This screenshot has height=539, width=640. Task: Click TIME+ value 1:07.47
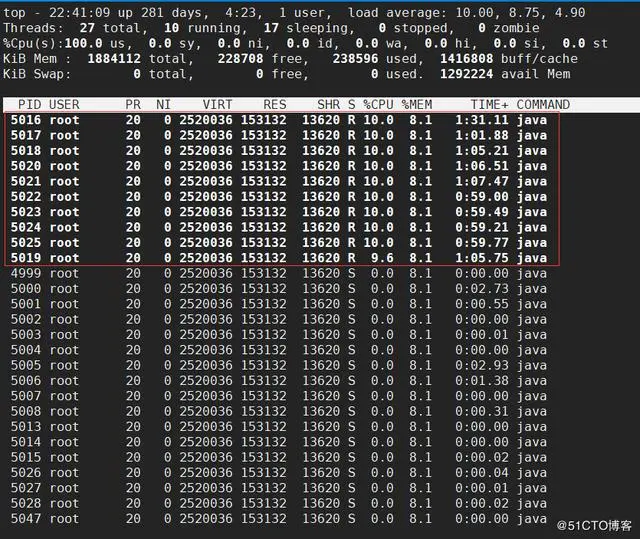click(x=482, y=181)
